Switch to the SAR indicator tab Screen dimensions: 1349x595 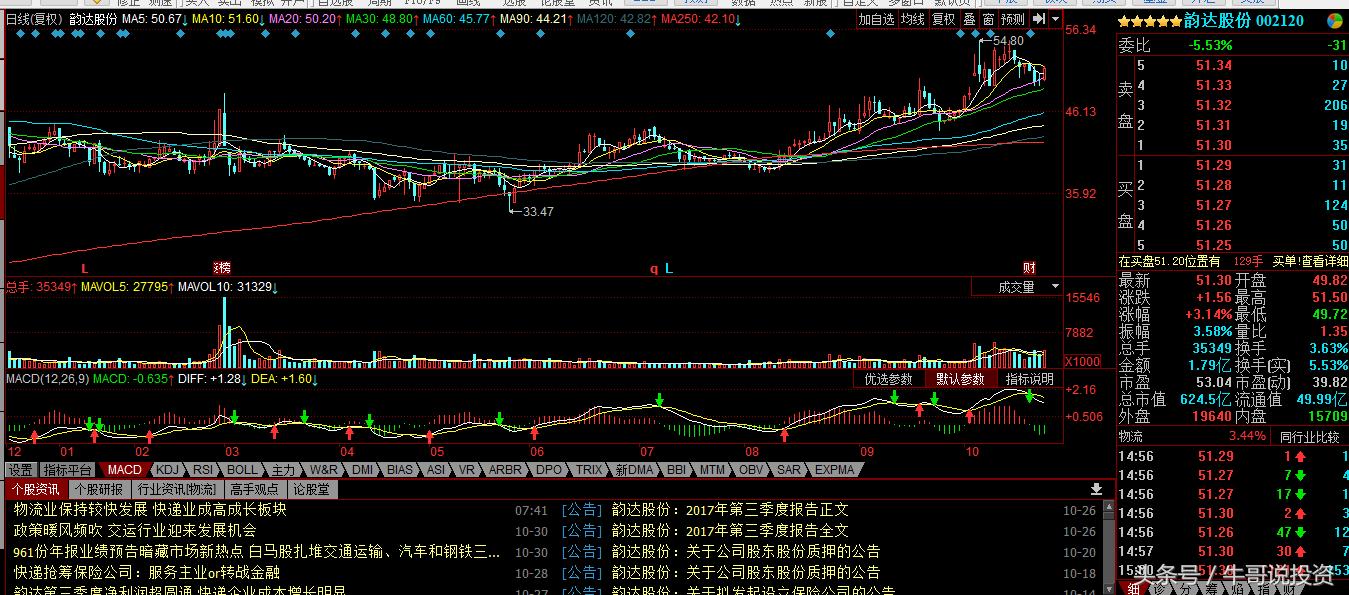point(789,470)
